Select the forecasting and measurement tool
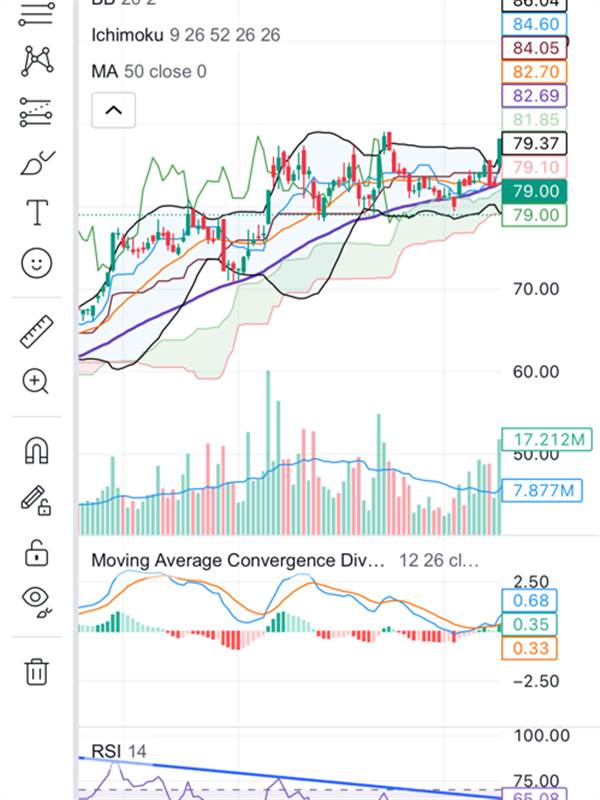Screen dimensions: 600x800 click(36, 112)
